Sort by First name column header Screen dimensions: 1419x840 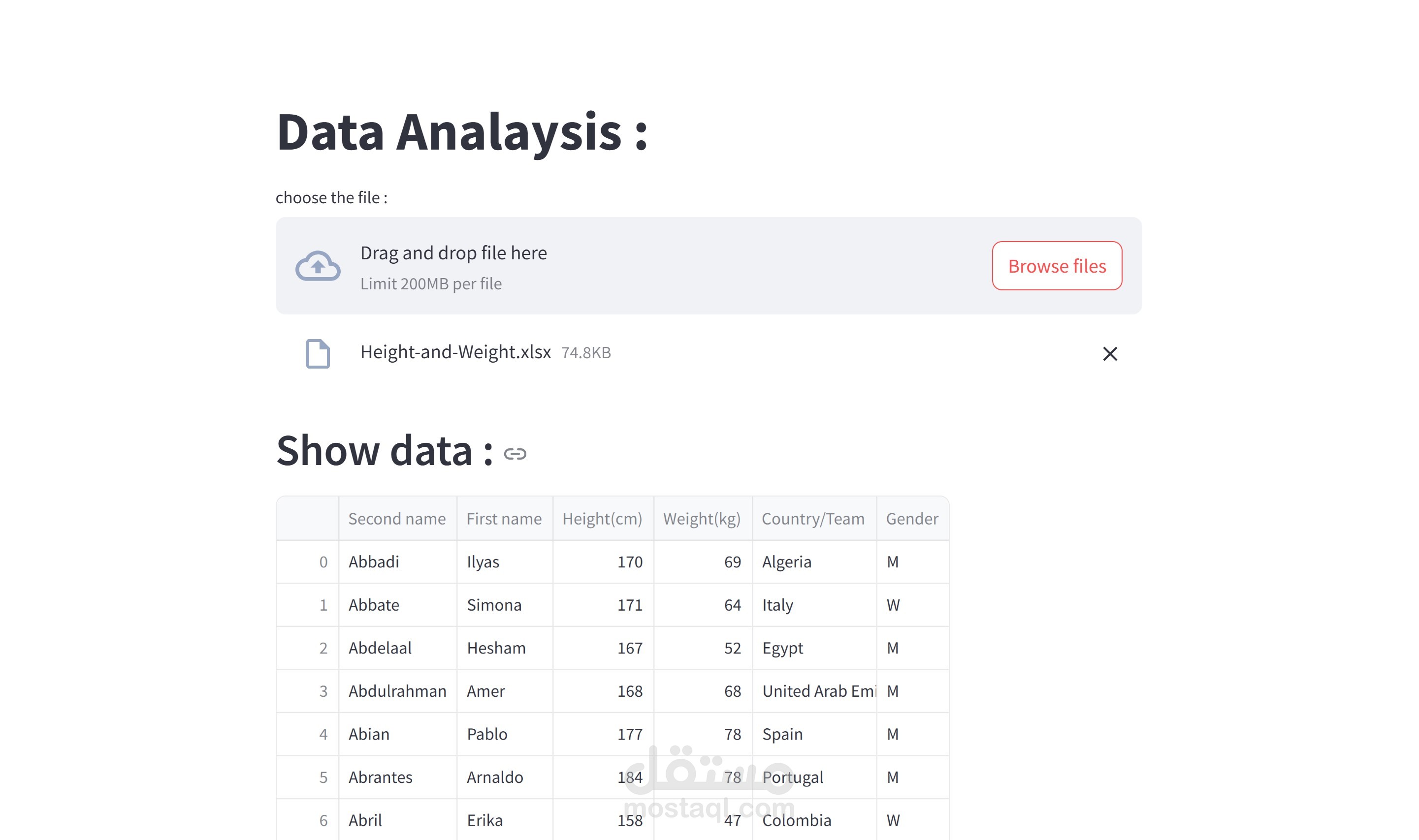(503, 519)
